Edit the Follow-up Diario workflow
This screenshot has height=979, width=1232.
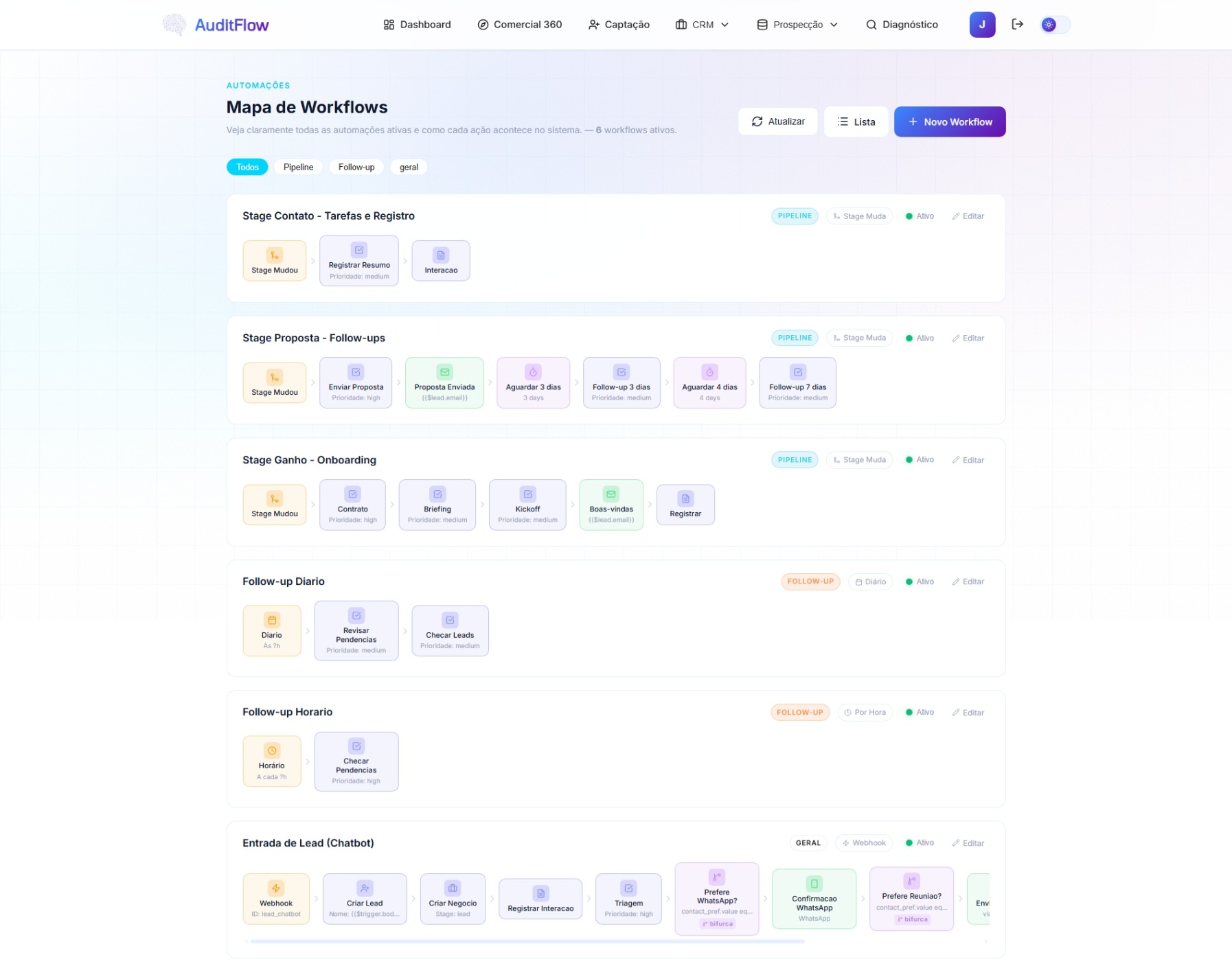[968, 581]
